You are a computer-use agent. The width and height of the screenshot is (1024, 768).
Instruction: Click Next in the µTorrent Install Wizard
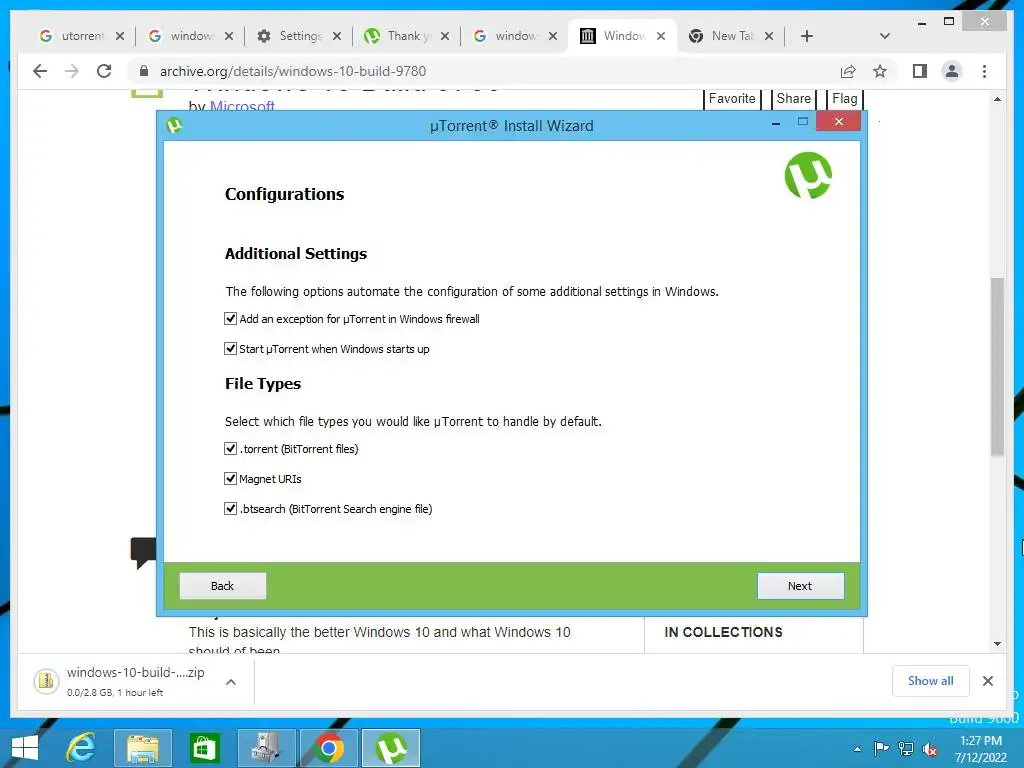tap(800, 586)
